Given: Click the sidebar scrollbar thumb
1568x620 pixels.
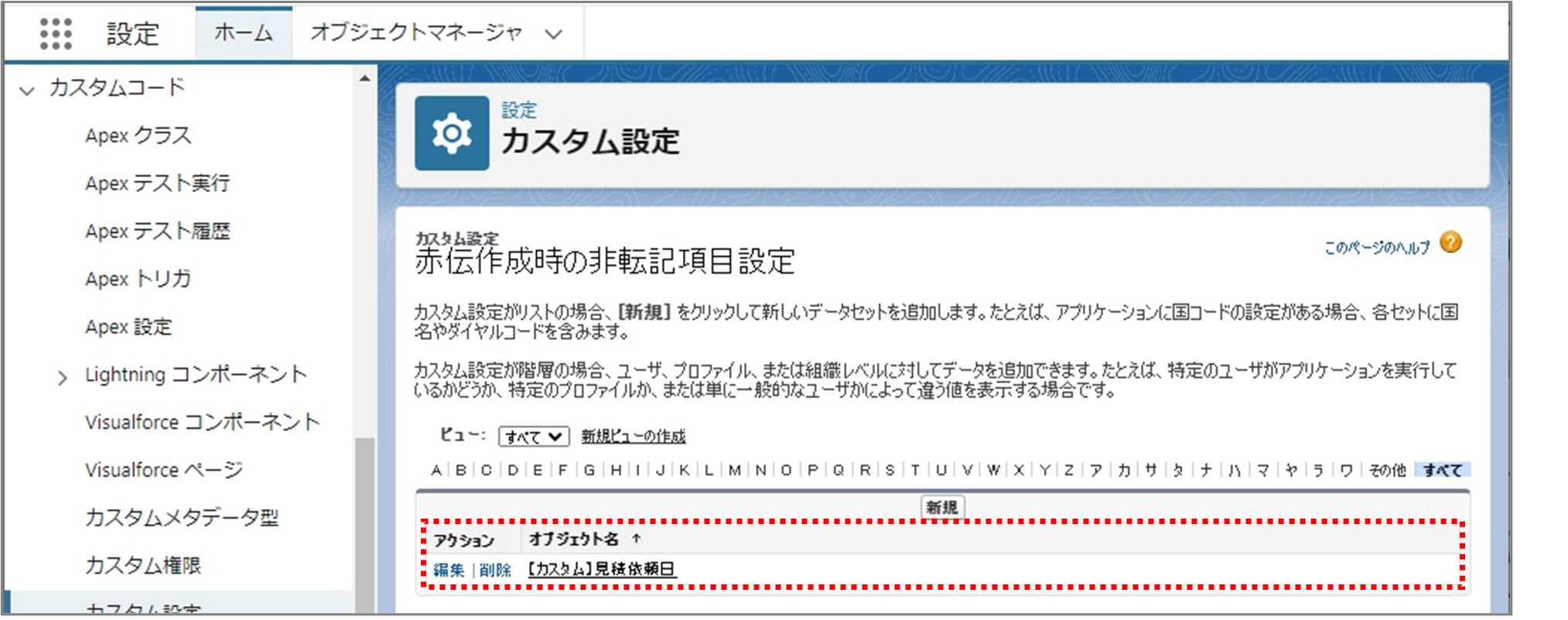Looking at the screenshot, I should pyautogui.click(x=364, y=525).
